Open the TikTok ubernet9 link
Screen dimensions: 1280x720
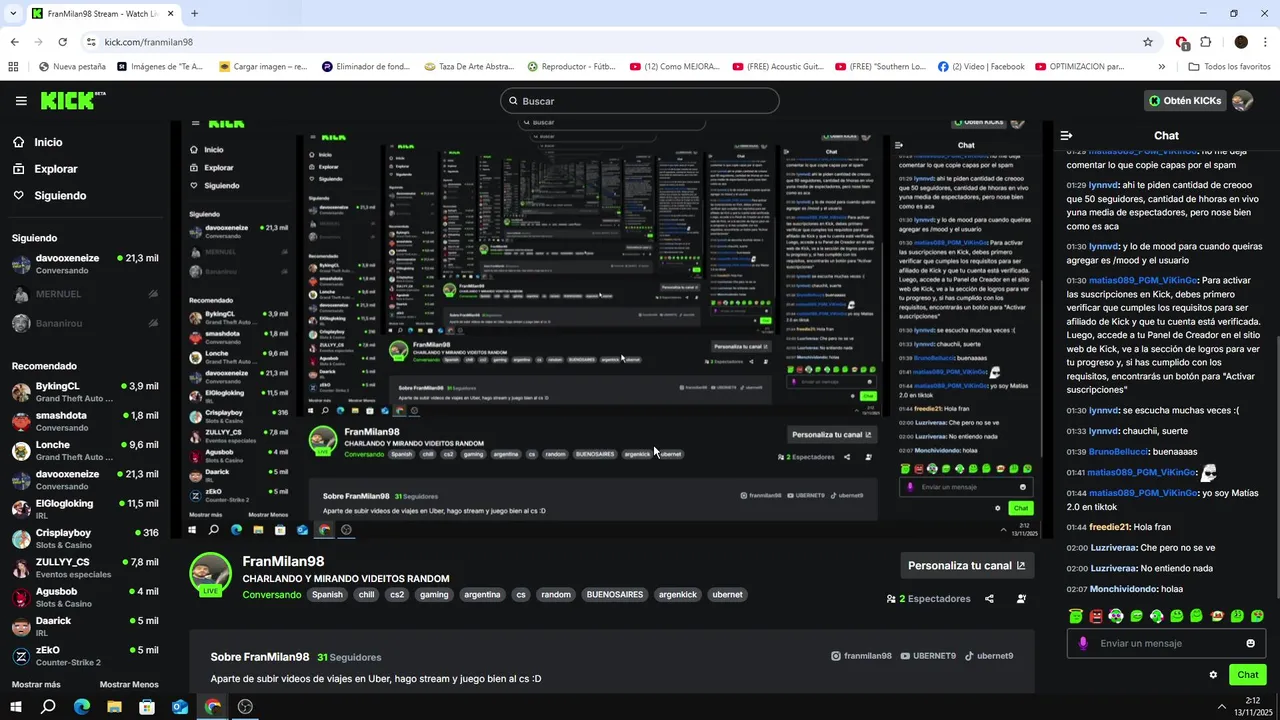(989, 656)
